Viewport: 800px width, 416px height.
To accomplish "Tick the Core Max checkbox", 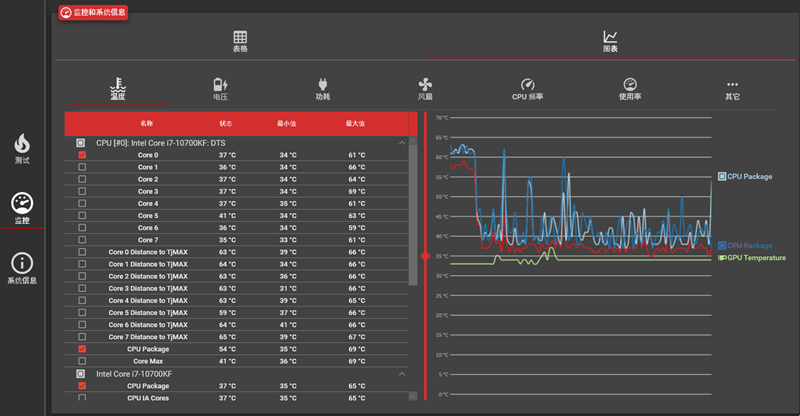I will tap(82, 361).
